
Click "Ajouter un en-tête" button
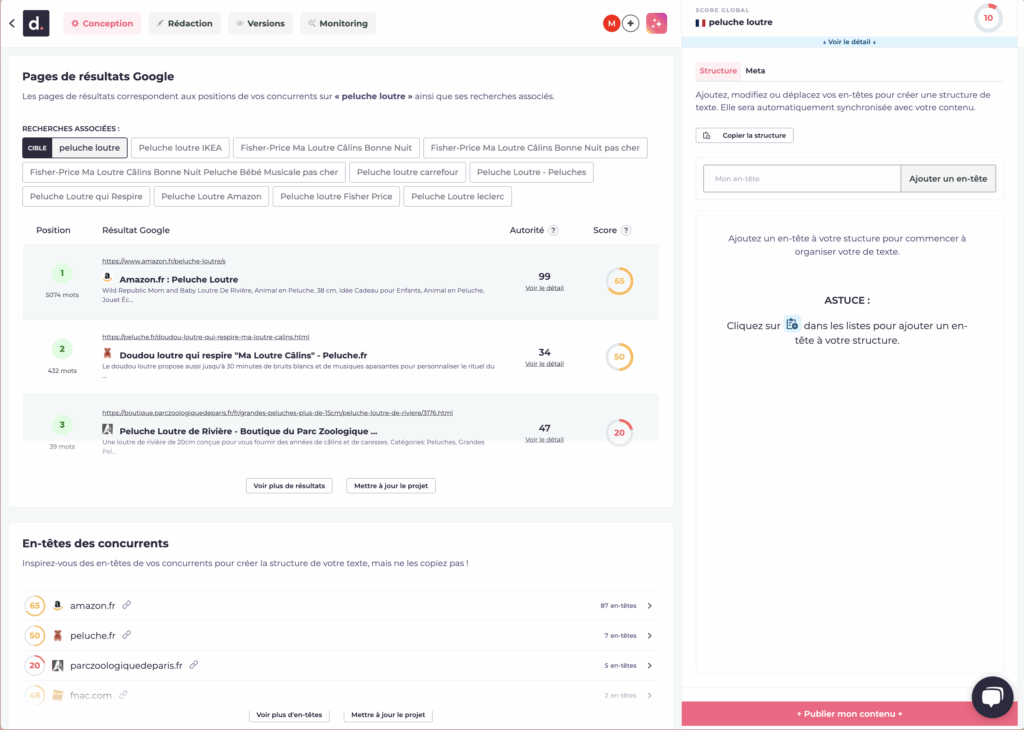click(x=948, y=178)
